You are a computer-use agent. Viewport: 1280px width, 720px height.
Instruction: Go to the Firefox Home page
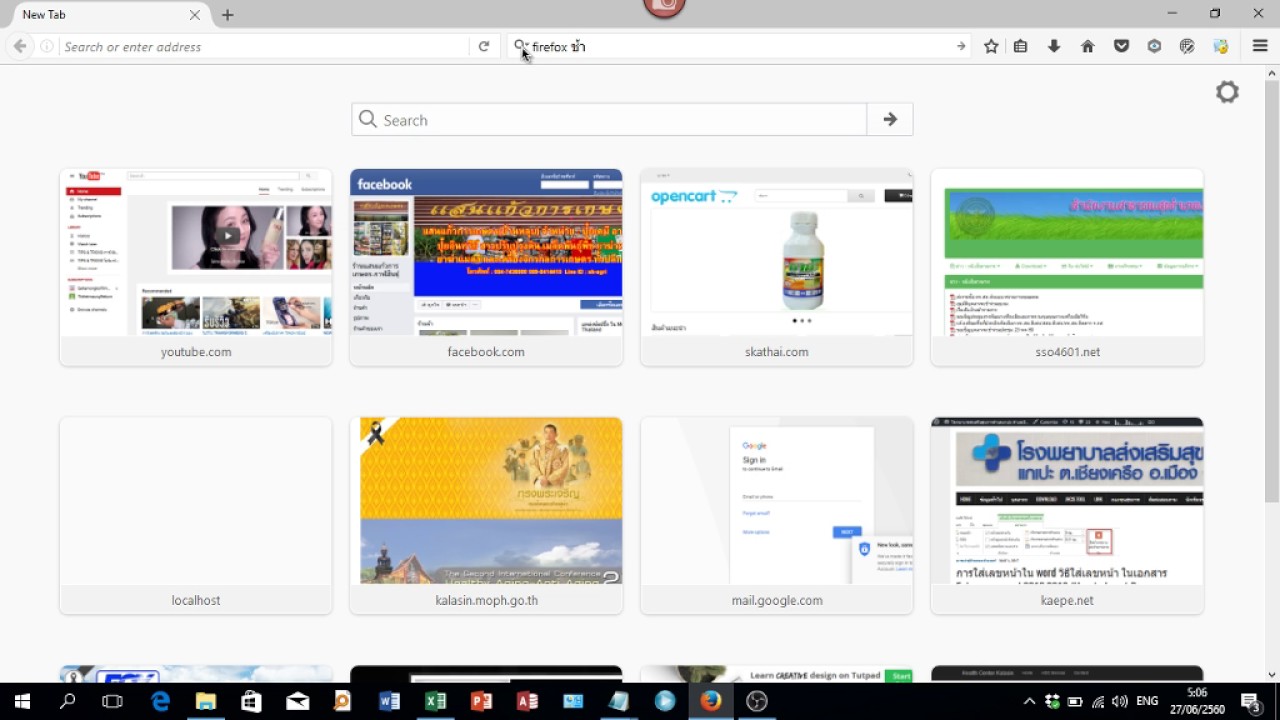pos(1088,46)
